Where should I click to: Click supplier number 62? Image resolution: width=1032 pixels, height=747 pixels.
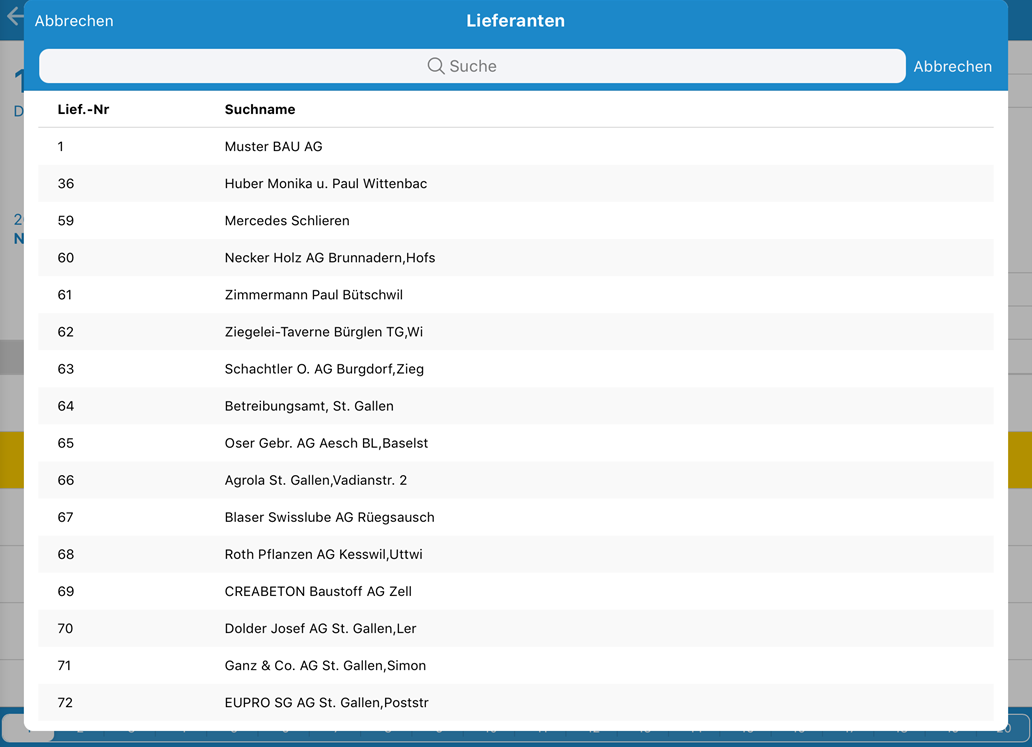point(66,332)
